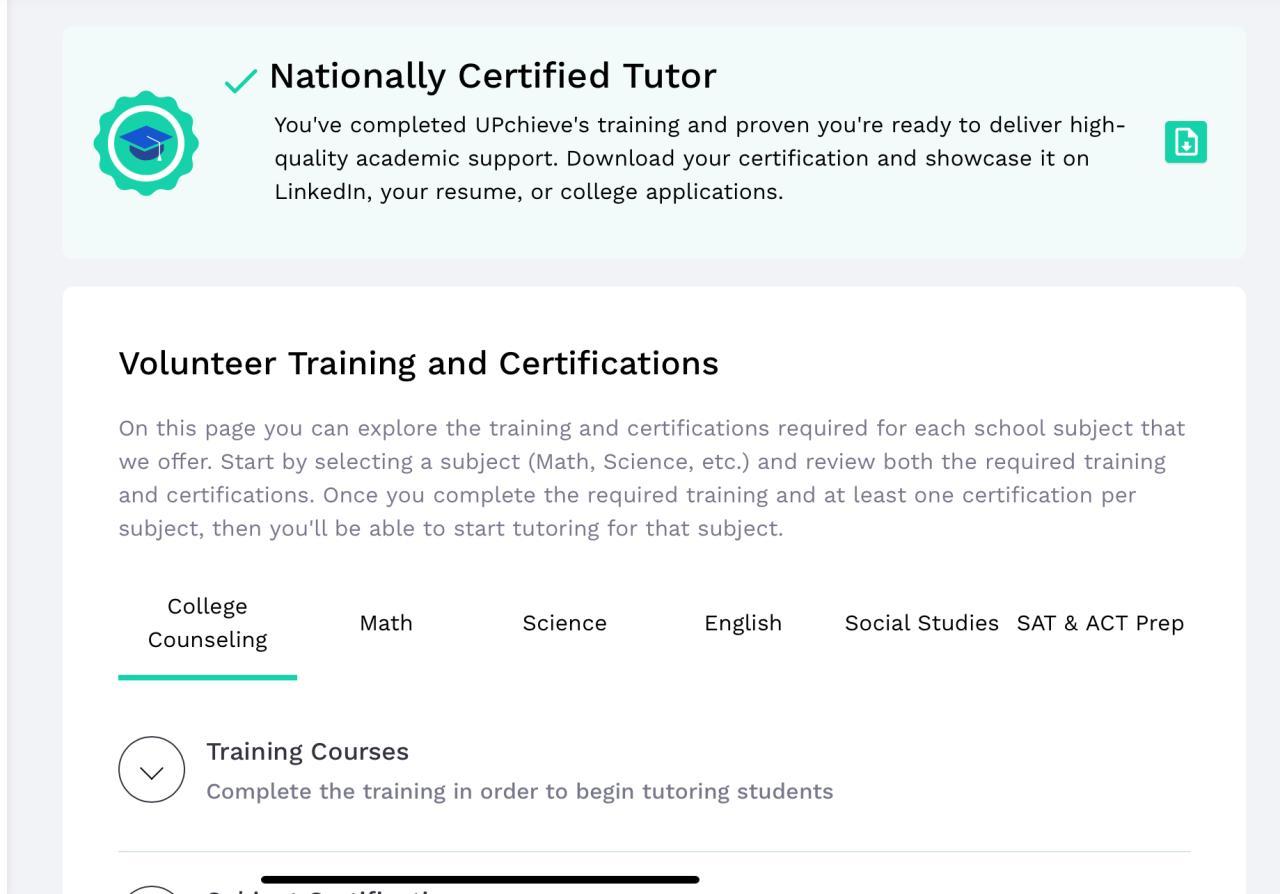Click the graduation cap badge icon
This screenshot has height=894, width=1280.
146,143
